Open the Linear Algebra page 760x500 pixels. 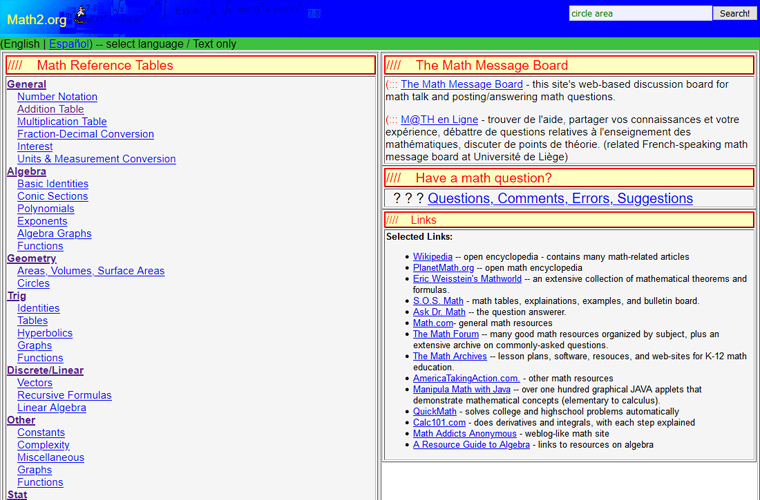[52, 408]
